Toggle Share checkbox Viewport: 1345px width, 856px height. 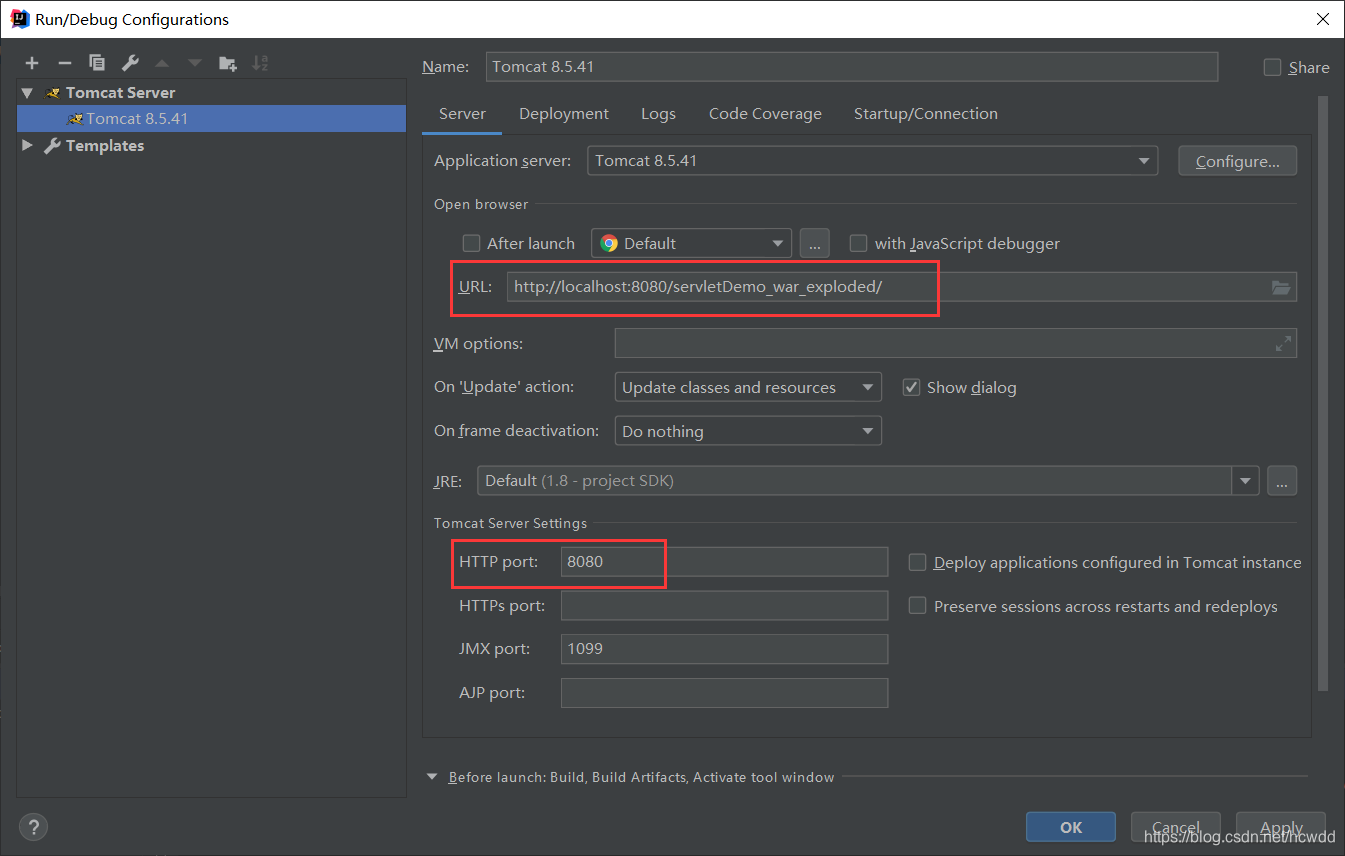(x=1272, y=67)
